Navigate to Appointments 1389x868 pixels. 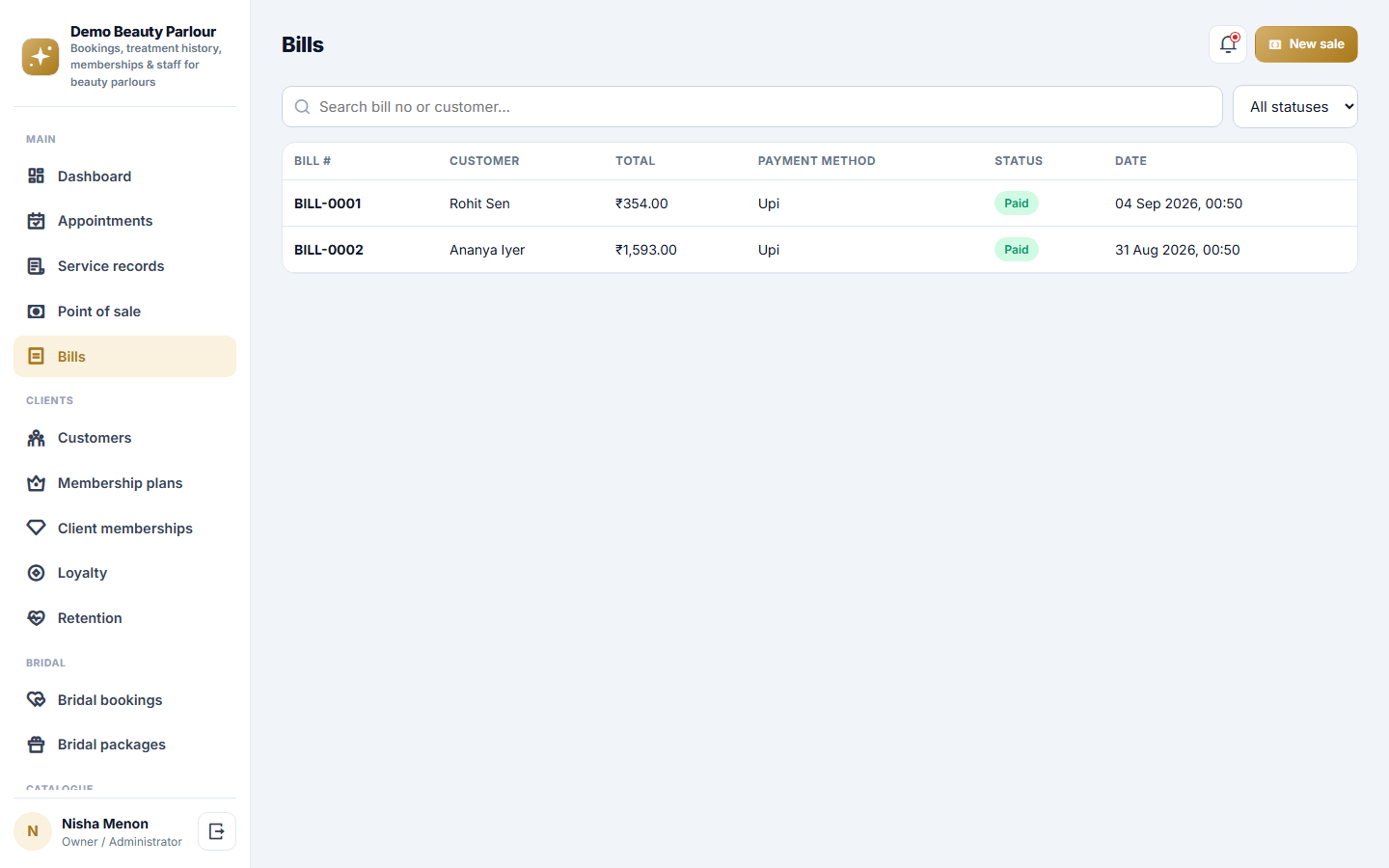pos(124,221)
